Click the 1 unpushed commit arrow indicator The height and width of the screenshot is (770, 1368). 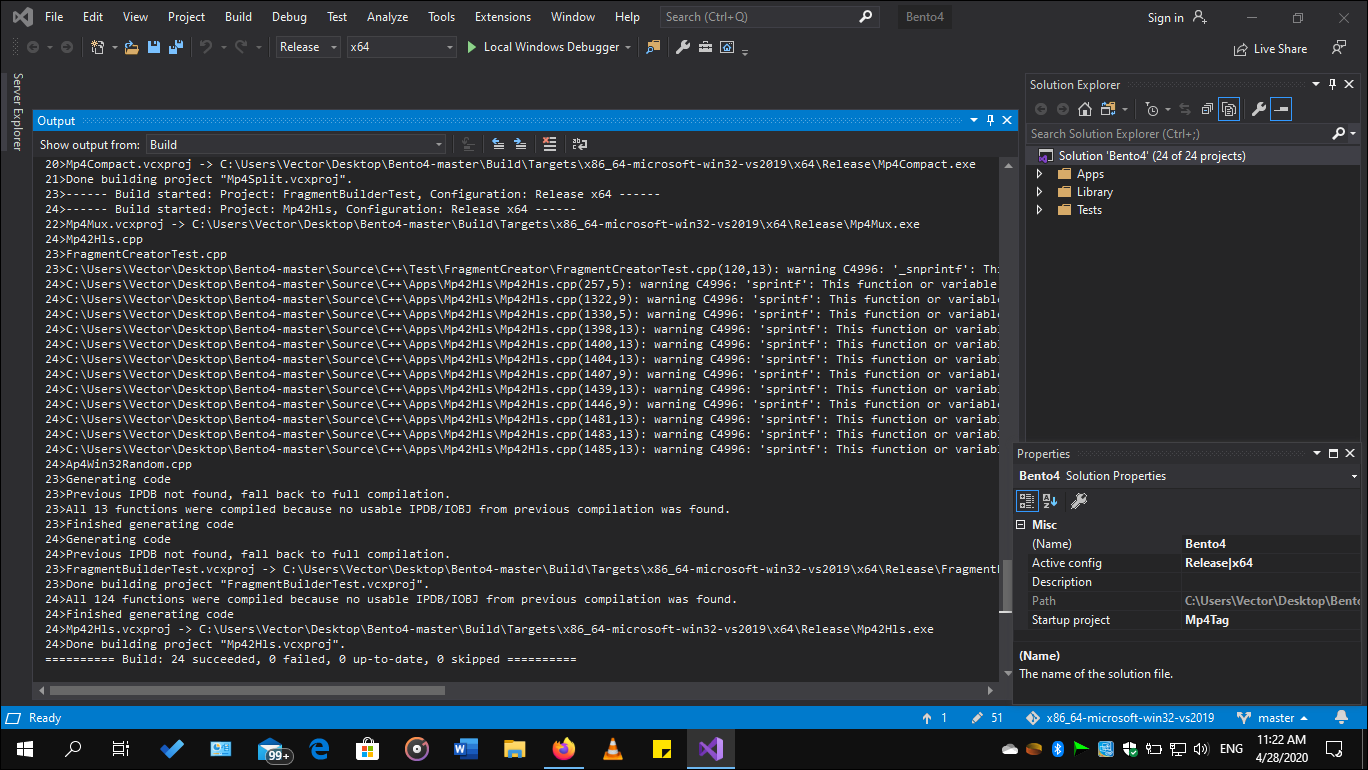click(934, 718)
